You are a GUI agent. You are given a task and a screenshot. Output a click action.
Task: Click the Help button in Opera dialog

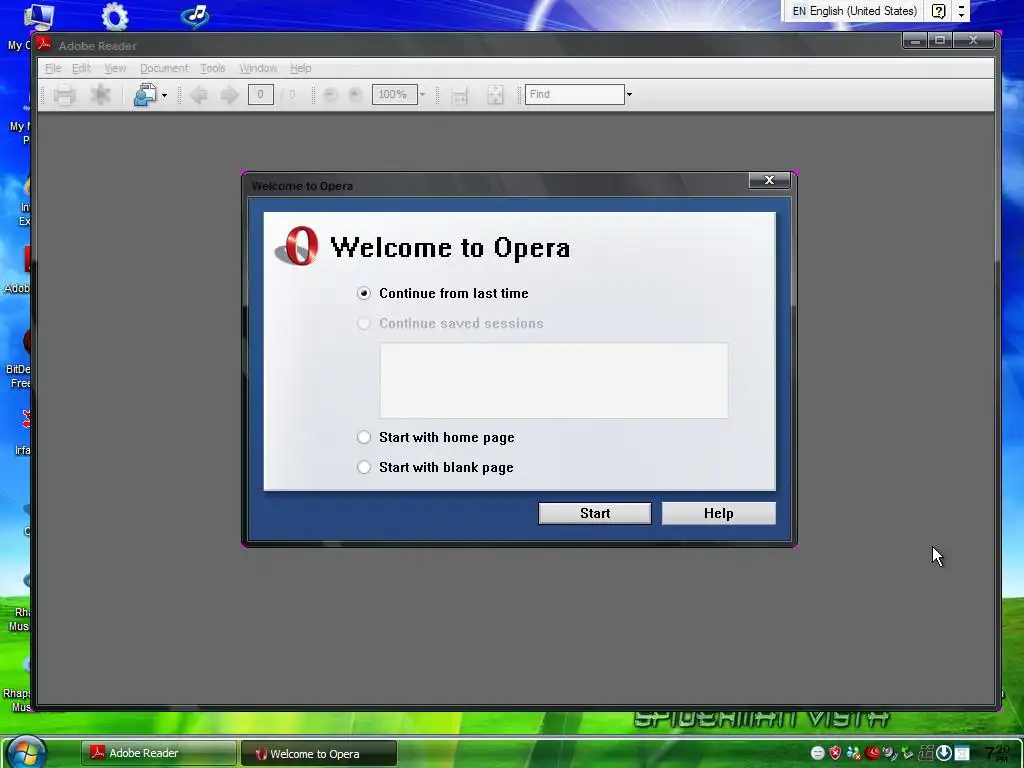coord(718,513)
